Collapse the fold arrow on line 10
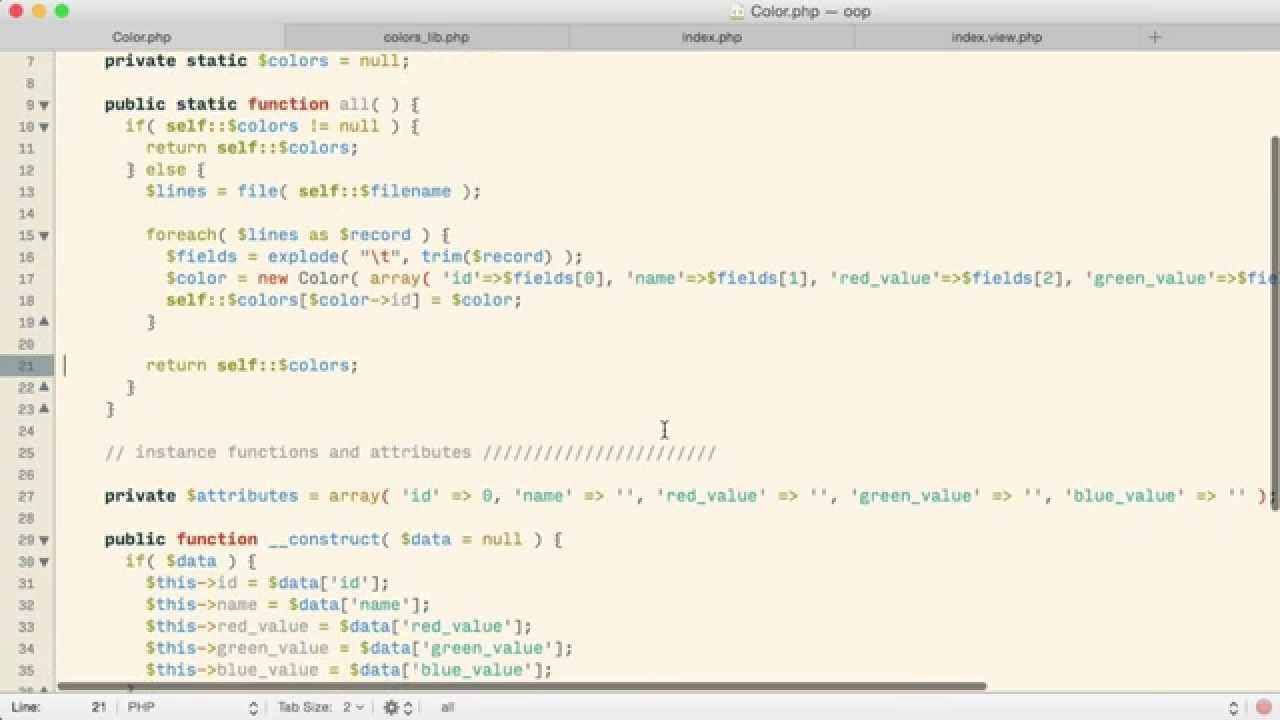The height and width of the screenshot is (720, 1280). [44, 127]
